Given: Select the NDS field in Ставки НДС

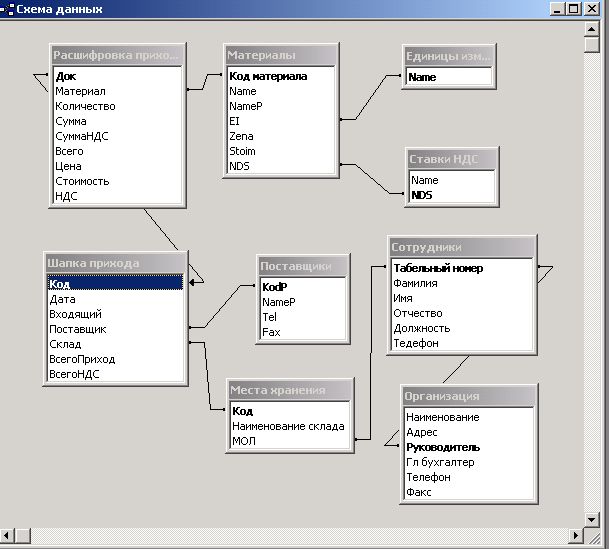Looking at the screenshot, I should click(x=452, y=195).
